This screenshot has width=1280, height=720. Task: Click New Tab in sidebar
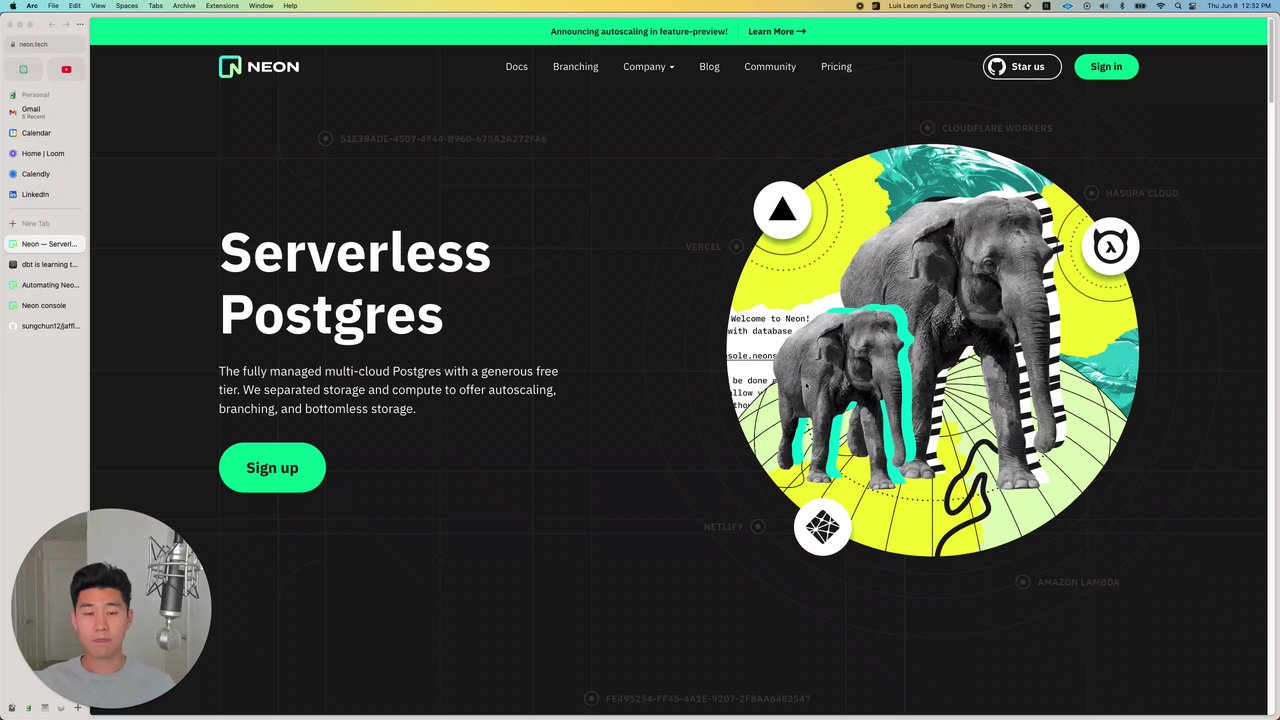pyautogui.click(x=44, y=223)
